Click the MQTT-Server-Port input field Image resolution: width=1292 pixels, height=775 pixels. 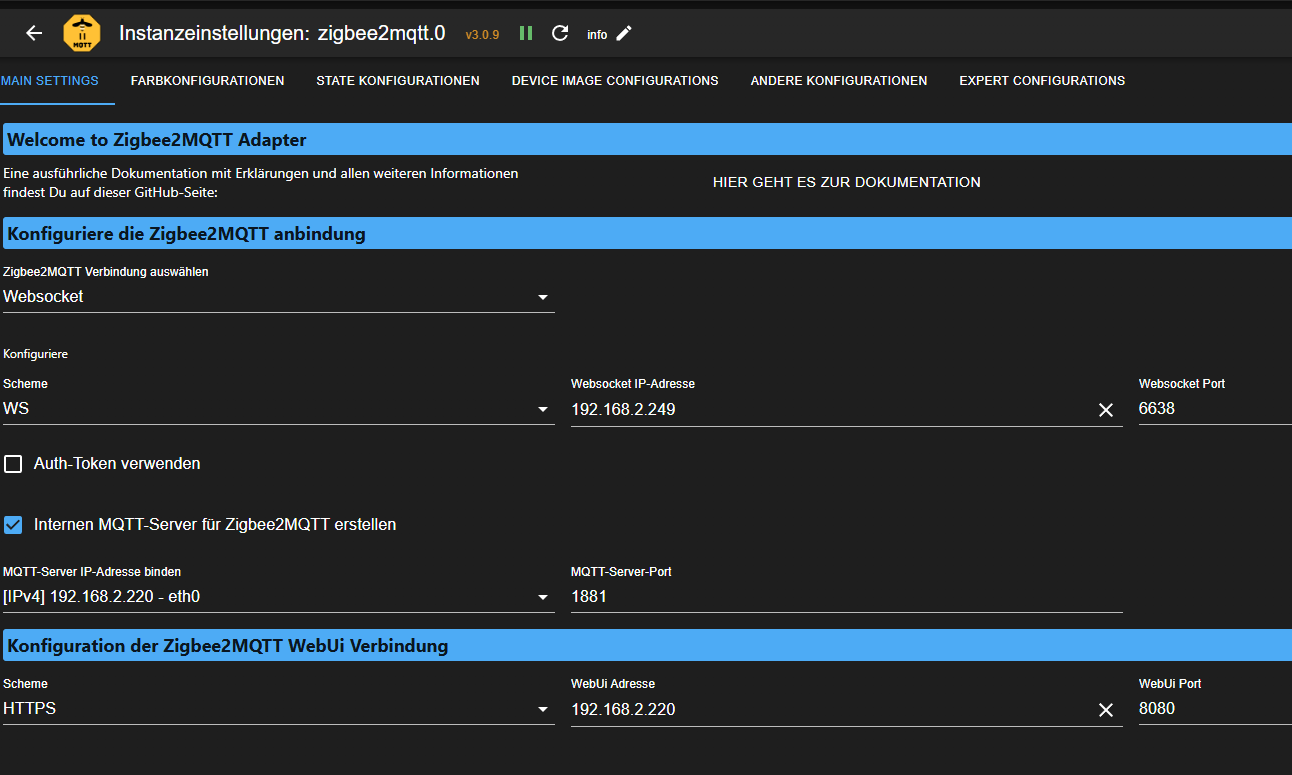click(x=845, y=597)
